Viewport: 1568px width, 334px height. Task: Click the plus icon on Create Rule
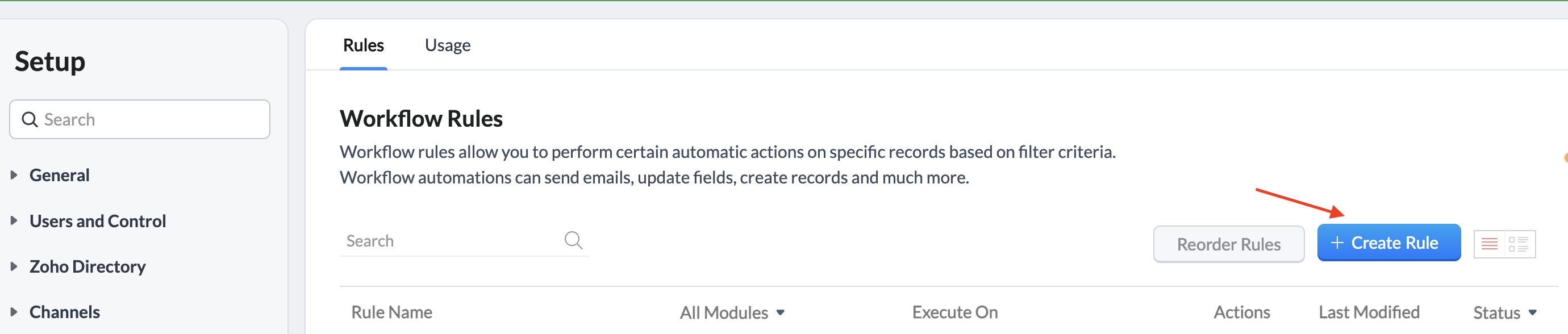tap(1337, 243)
